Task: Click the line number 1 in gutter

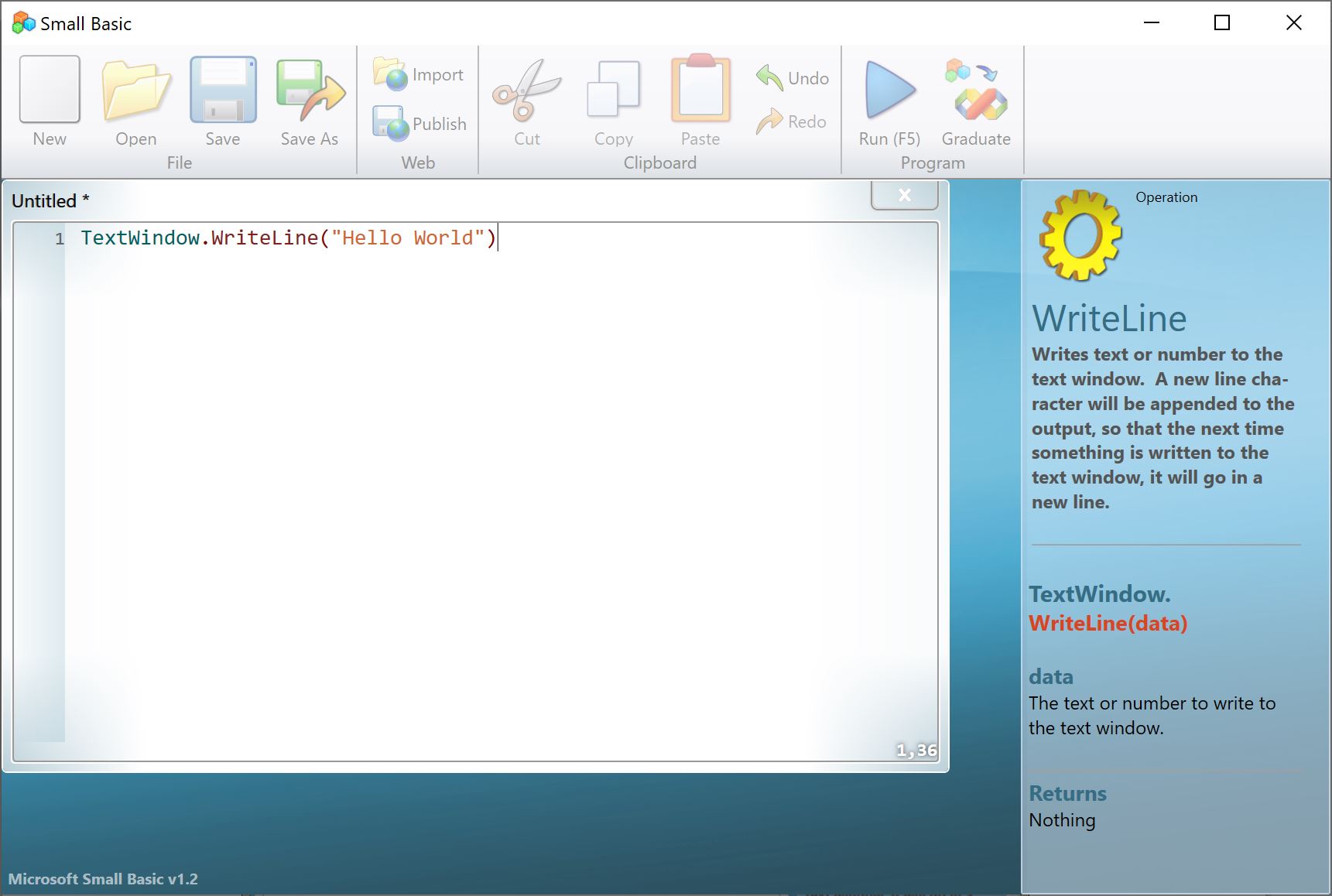Action: [x=60, y=239]
